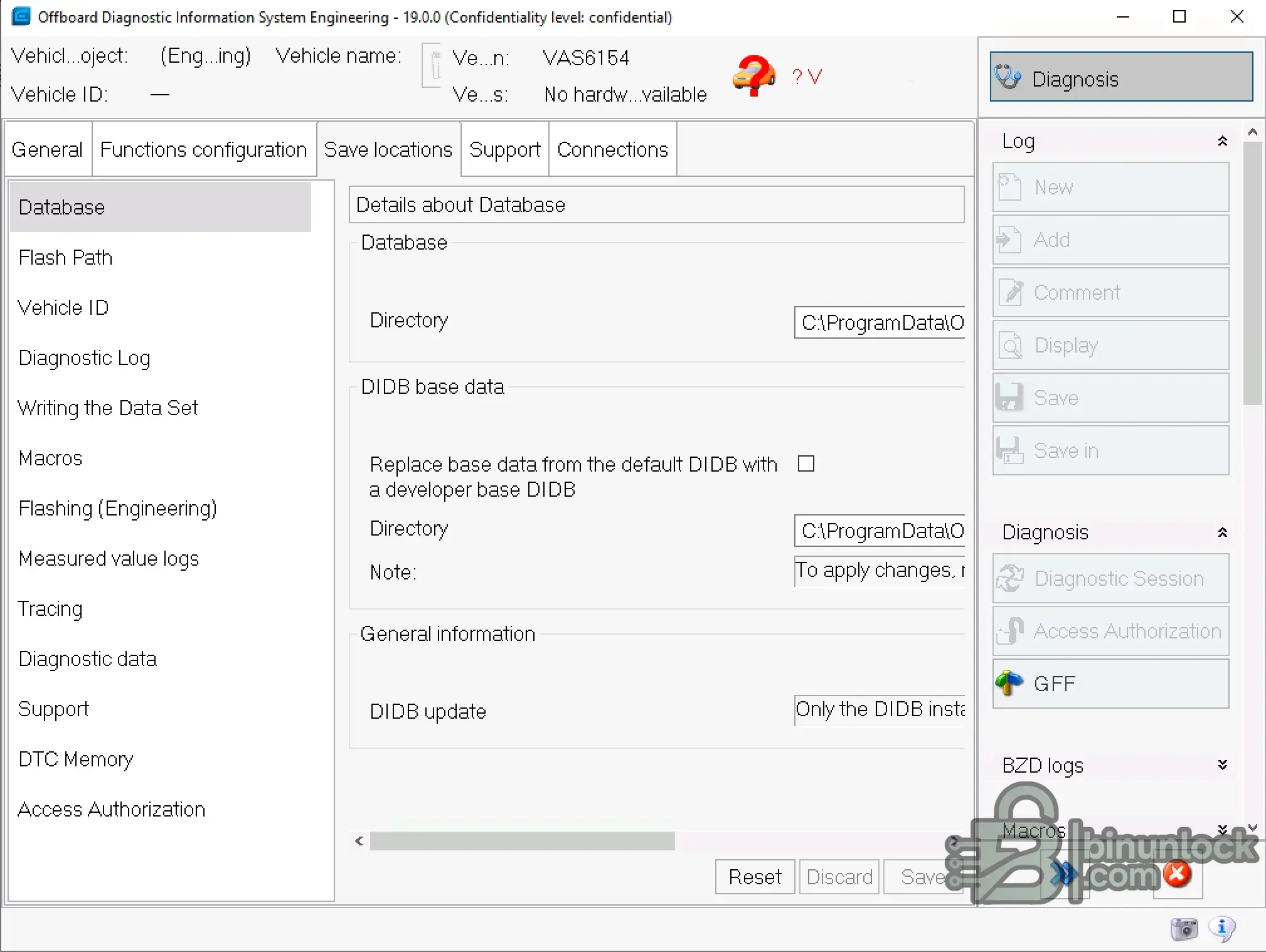Open Measured value logs entry

point(161,558)
